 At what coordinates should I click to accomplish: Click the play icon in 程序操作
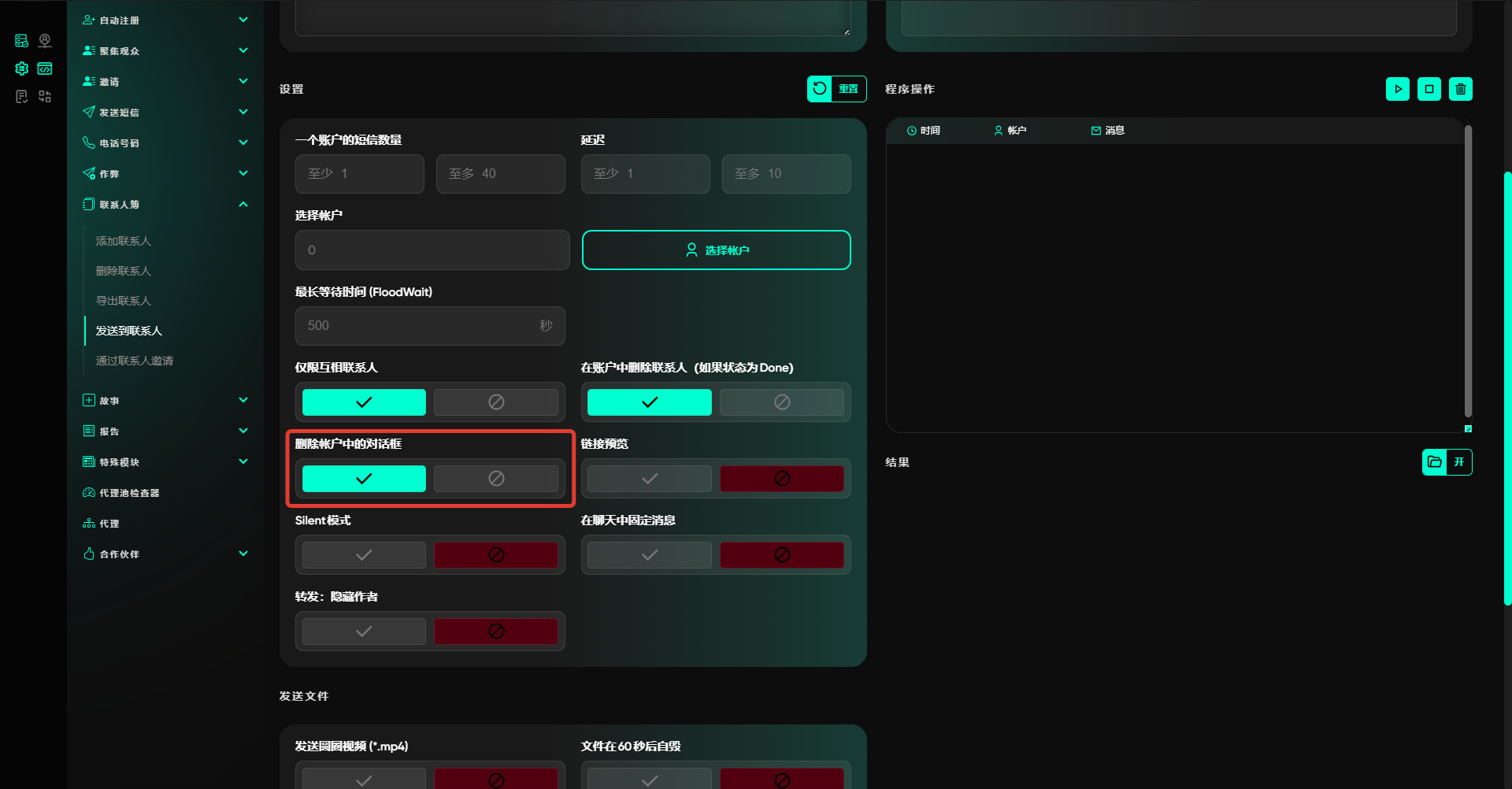click(1397, 89)
